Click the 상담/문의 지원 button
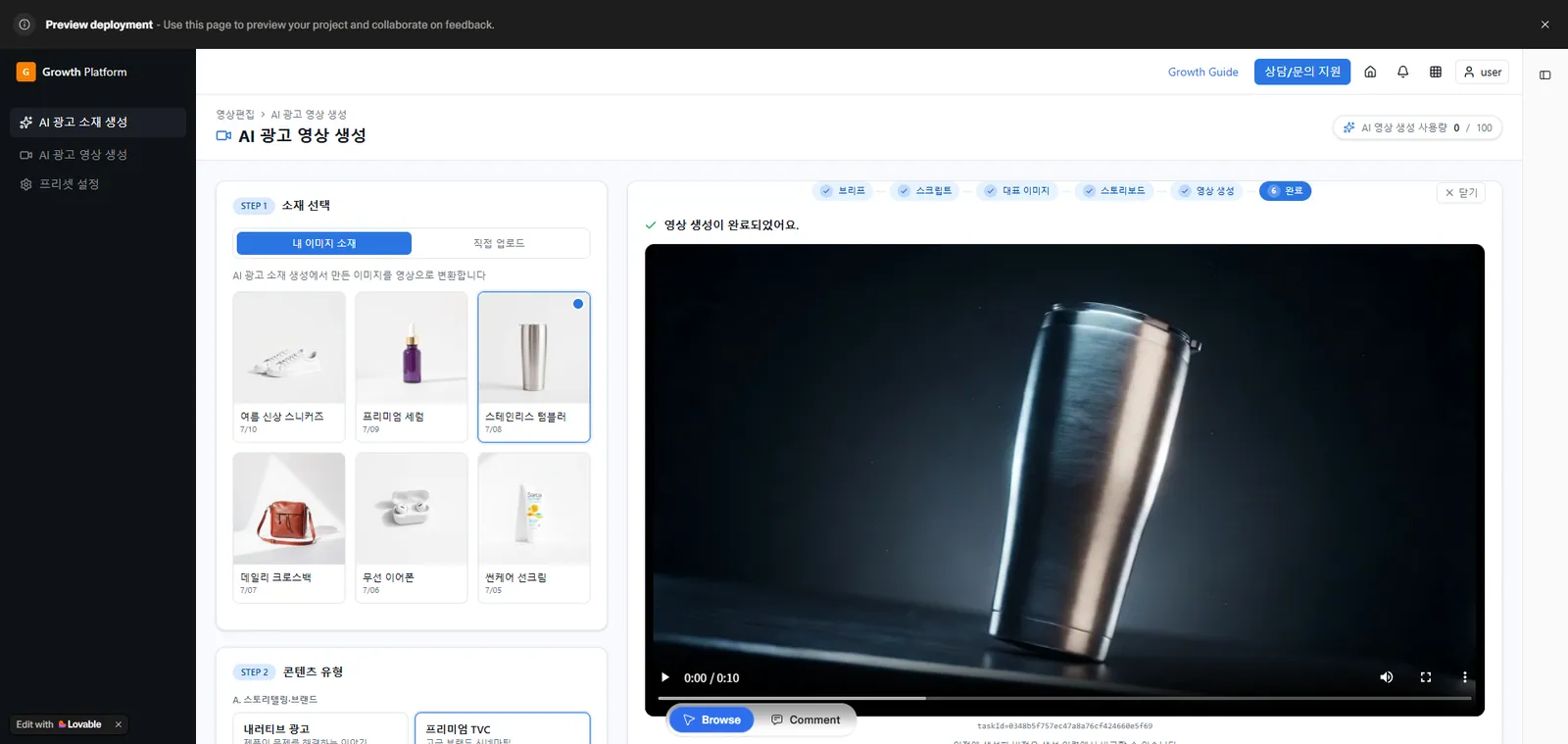 (x=1302, y=72)
